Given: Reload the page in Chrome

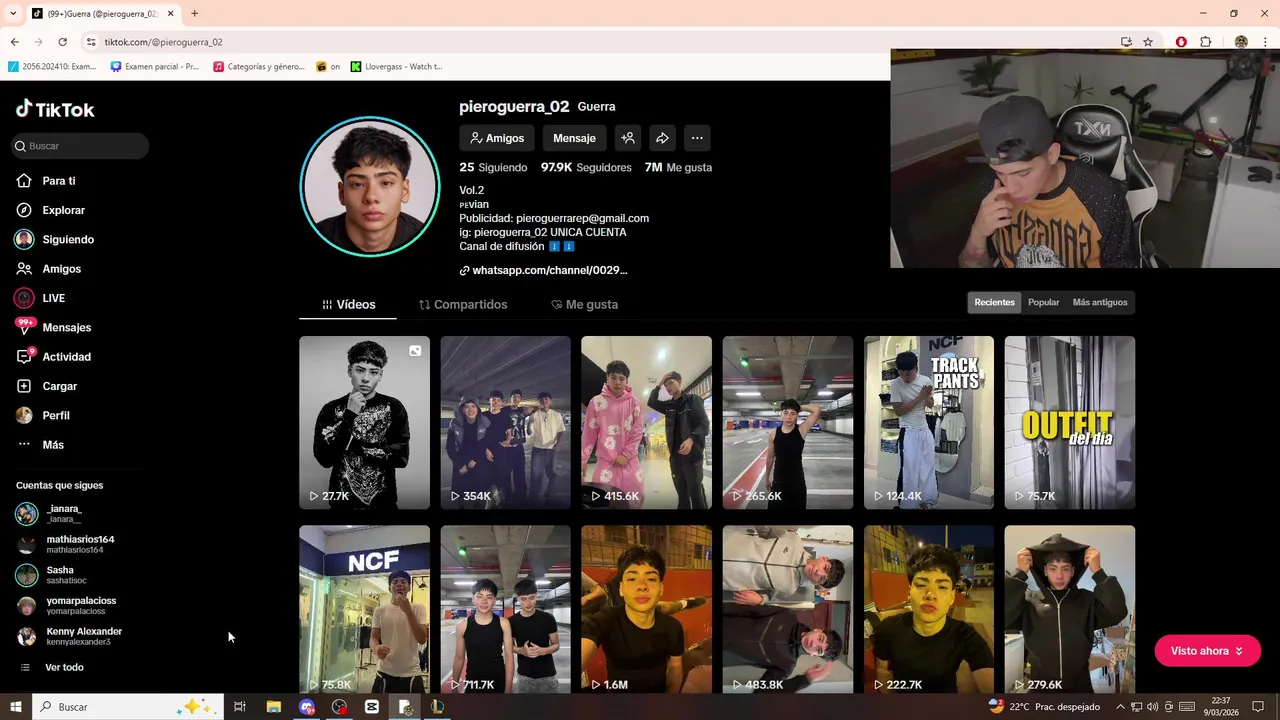Looking at the screenshot, I should pyautogui.click(x=62, y=42).
